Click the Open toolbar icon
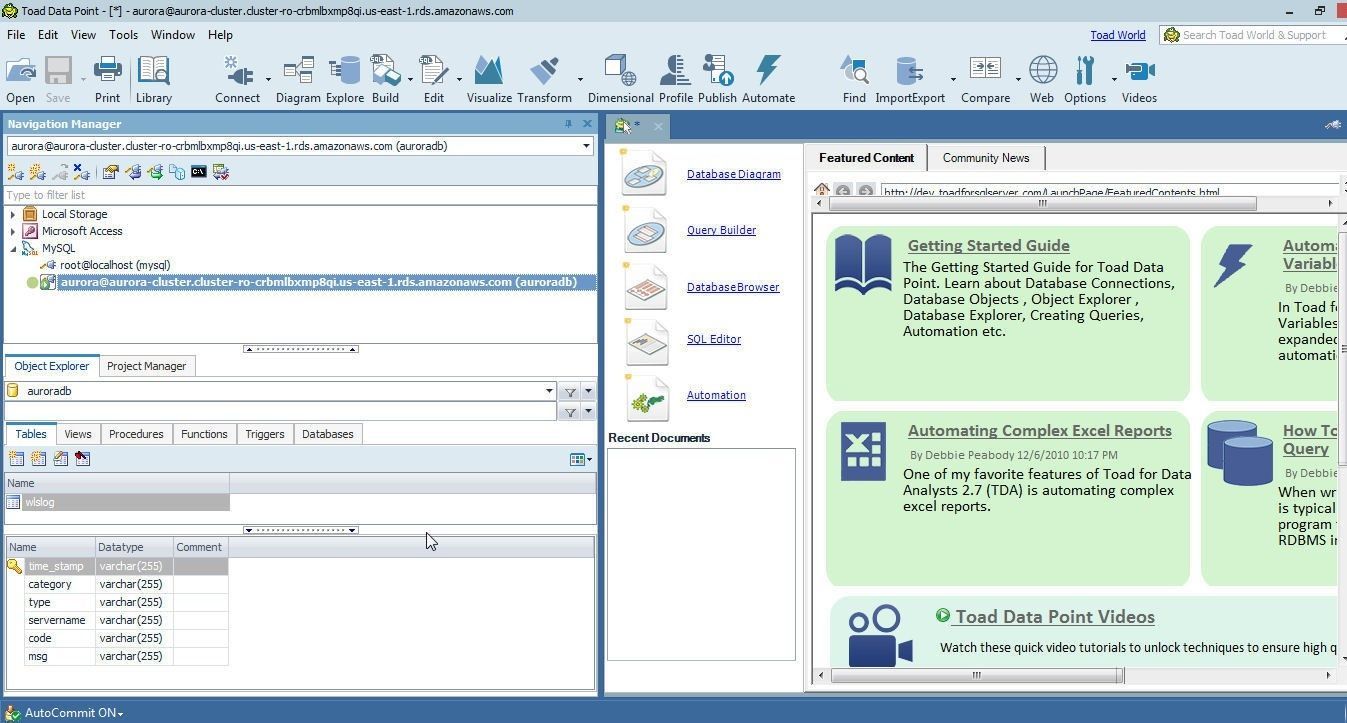This screenshot has height=723, width=1347. (20, 80)
